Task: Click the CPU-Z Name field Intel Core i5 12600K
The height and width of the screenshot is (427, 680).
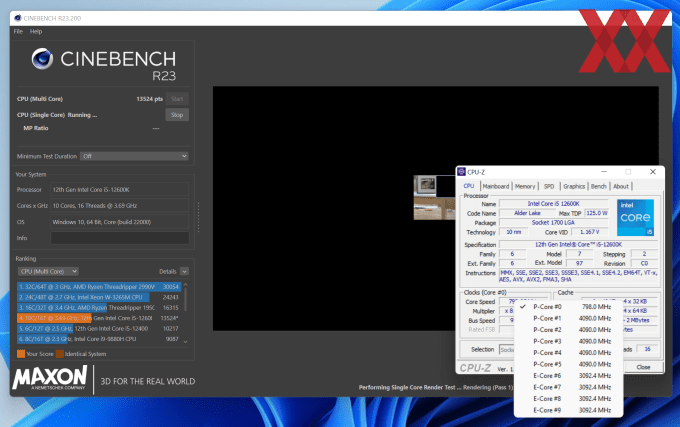Action: [553, 203]
